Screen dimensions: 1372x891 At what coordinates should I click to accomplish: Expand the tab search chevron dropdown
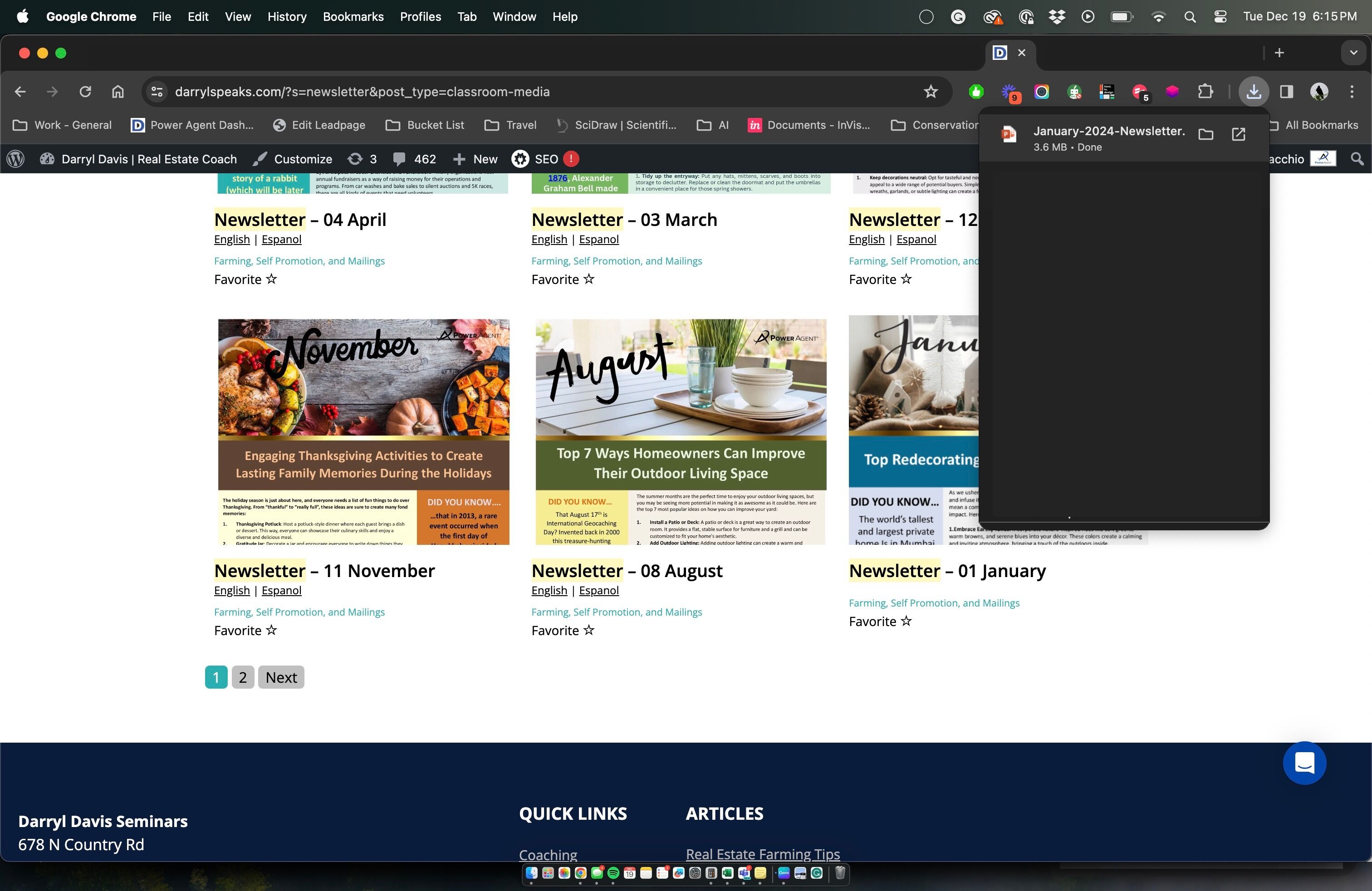[1353, 53]
